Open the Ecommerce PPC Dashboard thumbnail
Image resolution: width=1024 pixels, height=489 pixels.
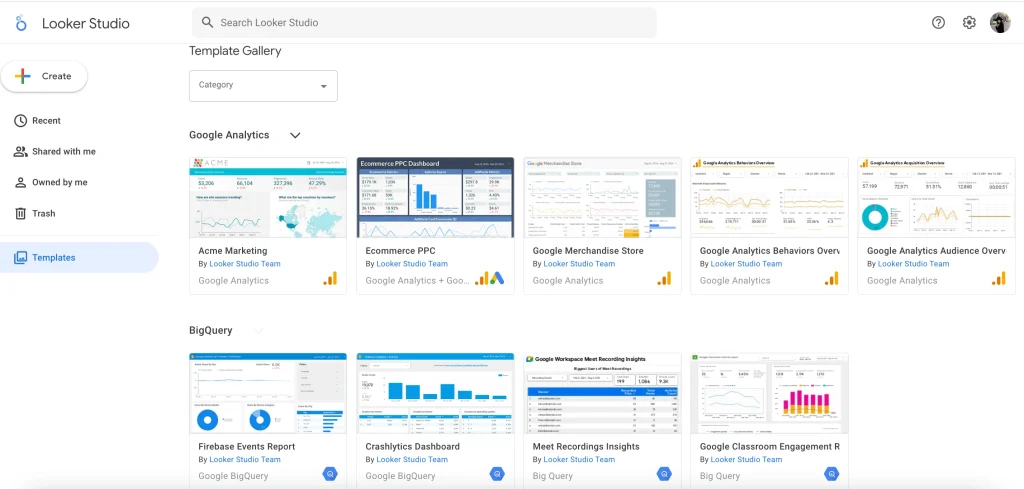436,197
